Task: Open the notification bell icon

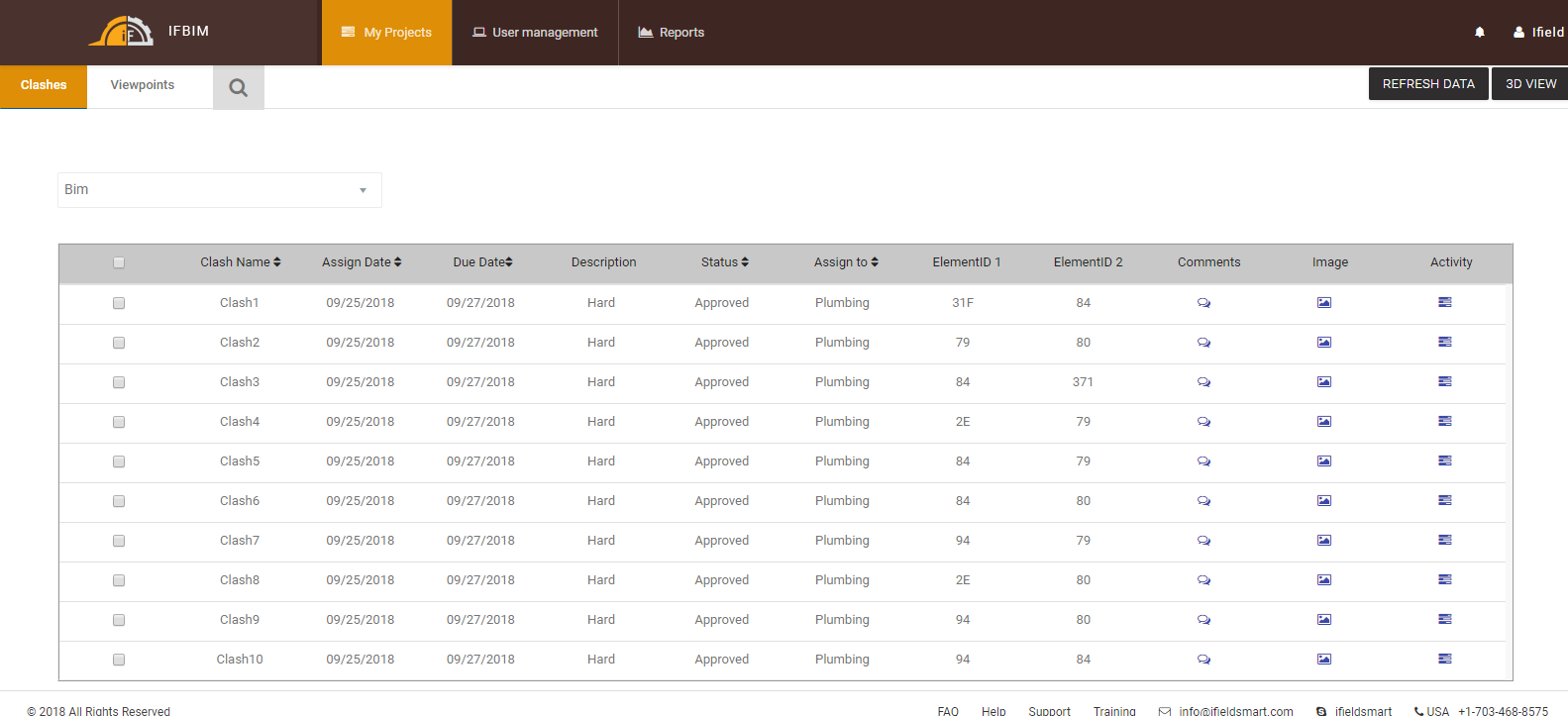Action: (1480, 33)
